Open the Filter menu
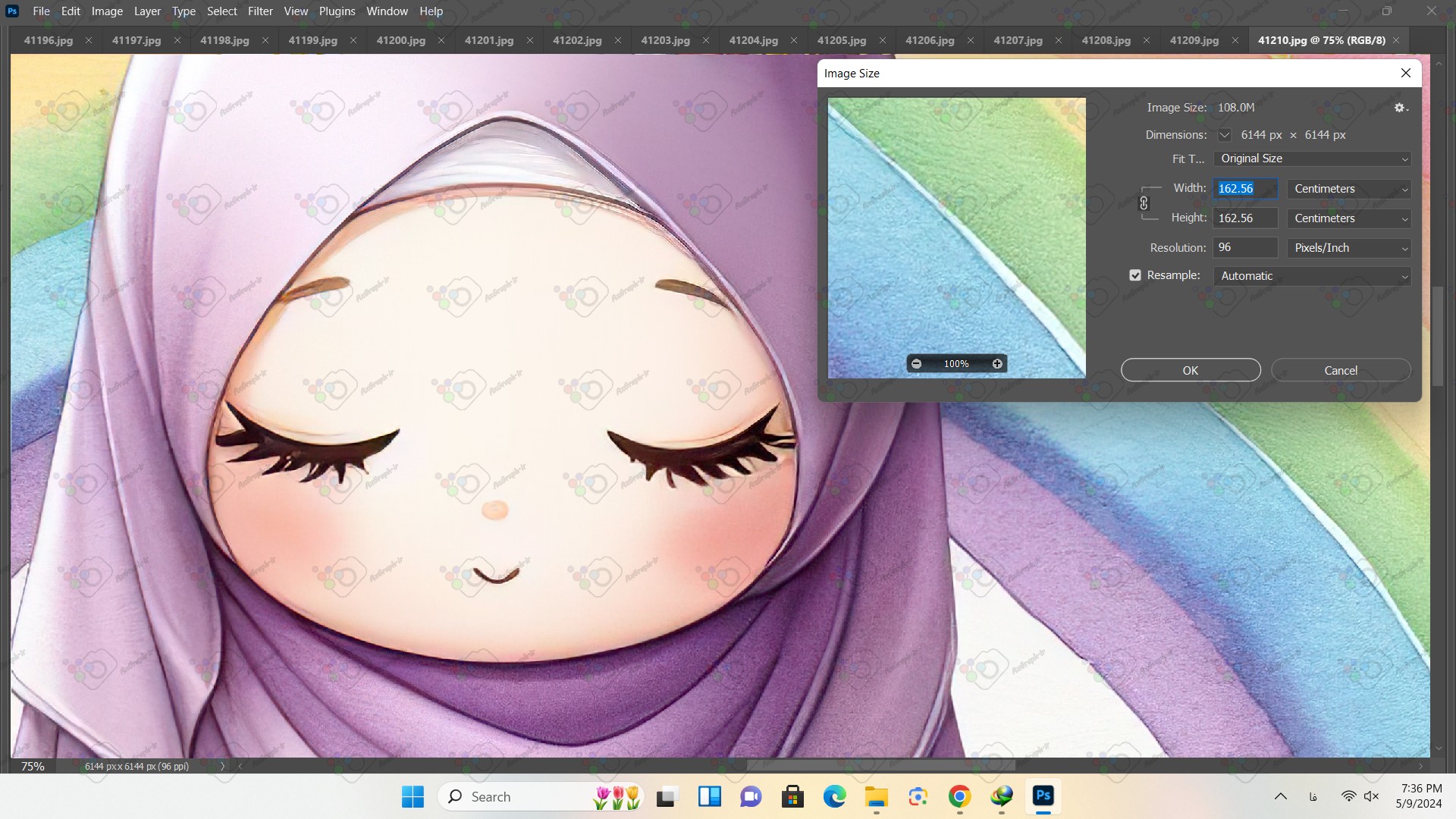This screenshot has height=819, width=1456. point(260,11)
